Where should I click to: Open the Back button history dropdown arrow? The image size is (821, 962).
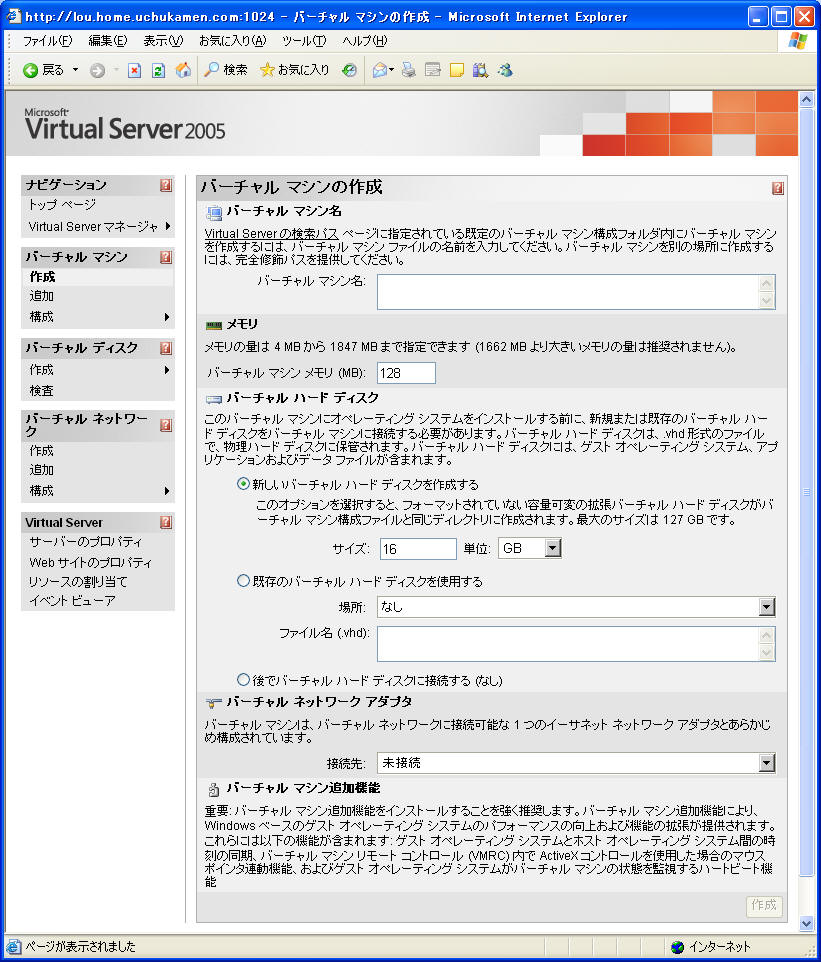[x=75, y=70]
